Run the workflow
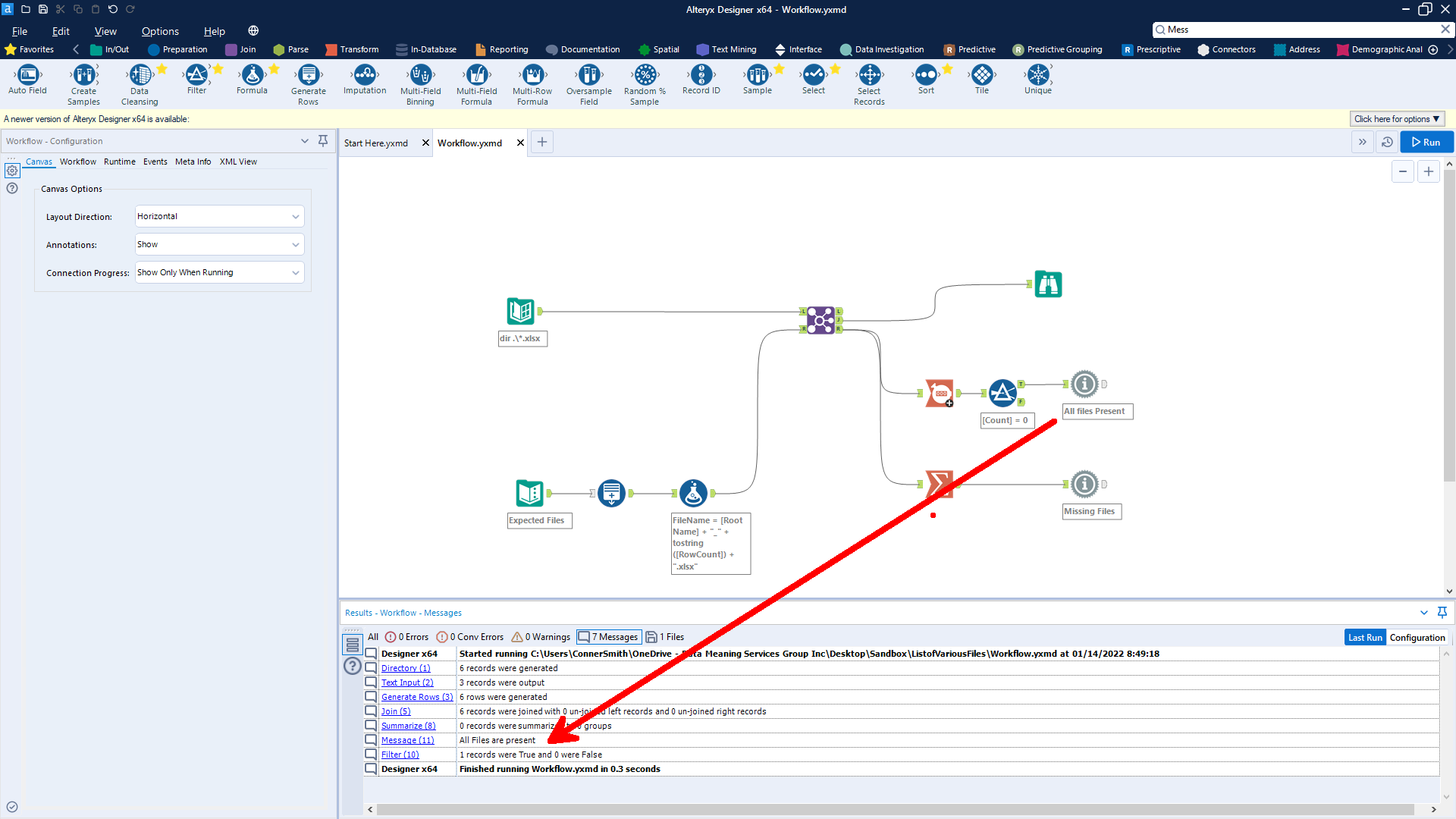This screenshot has height=819, width=1456. click(x=1426, y=142)
